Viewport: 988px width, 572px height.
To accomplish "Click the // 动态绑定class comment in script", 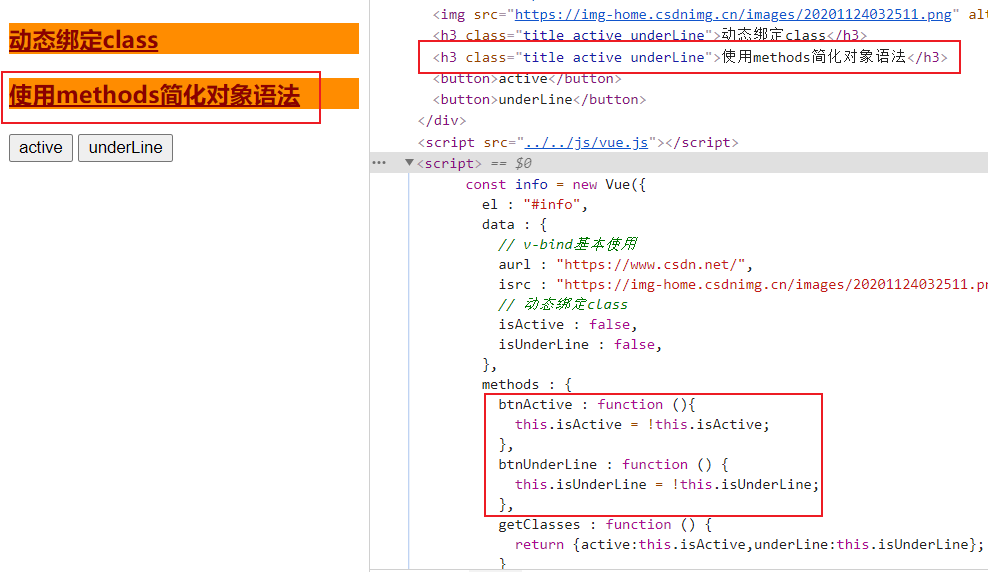I will tap(563, 305).
